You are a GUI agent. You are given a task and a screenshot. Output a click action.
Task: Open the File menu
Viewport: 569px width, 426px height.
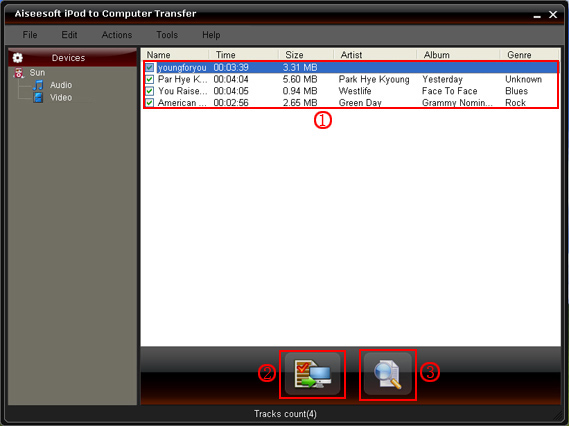pyautogui.click(x=30, y=35)
